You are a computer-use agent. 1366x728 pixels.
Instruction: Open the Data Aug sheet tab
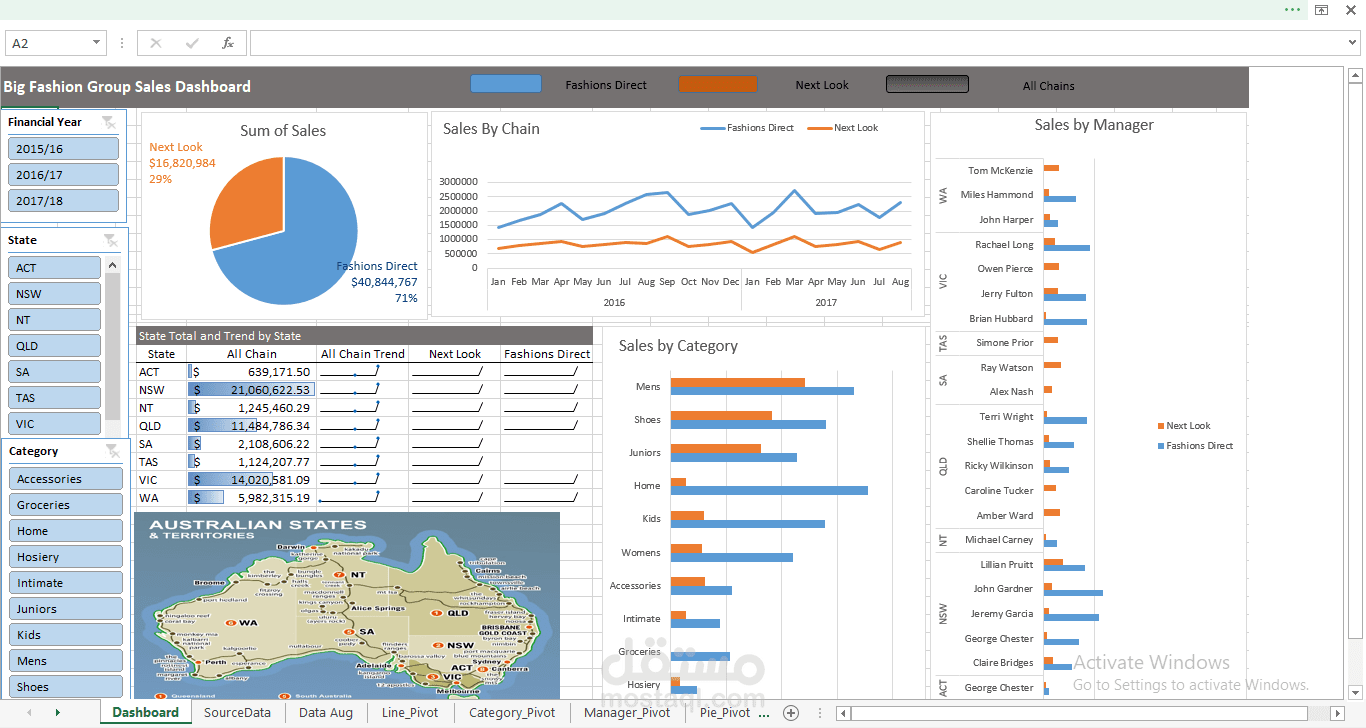point(325,712)
